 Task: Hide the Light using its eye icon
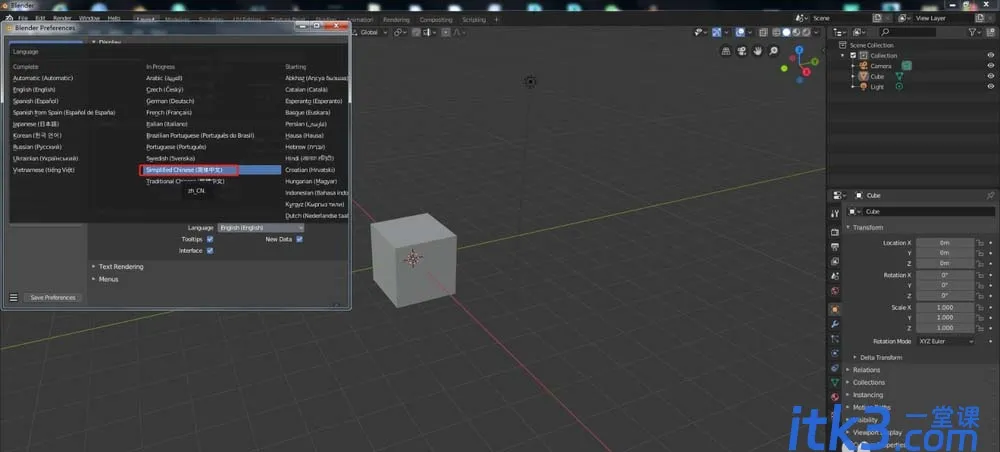(990, 86)
